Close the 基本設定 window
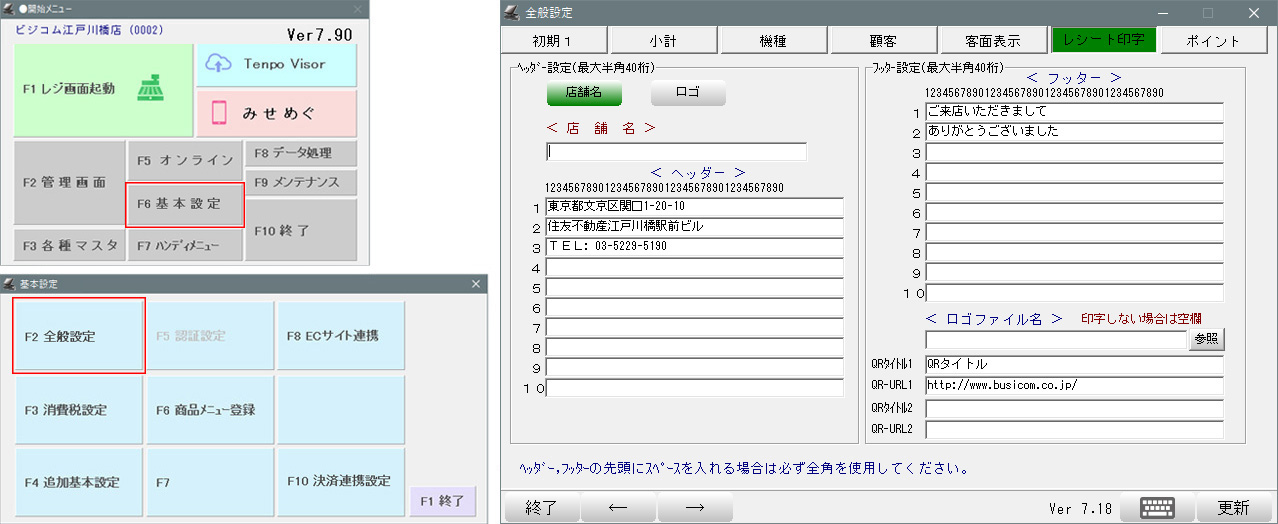Screen dimensions: 1278x524 coord(476,284)
